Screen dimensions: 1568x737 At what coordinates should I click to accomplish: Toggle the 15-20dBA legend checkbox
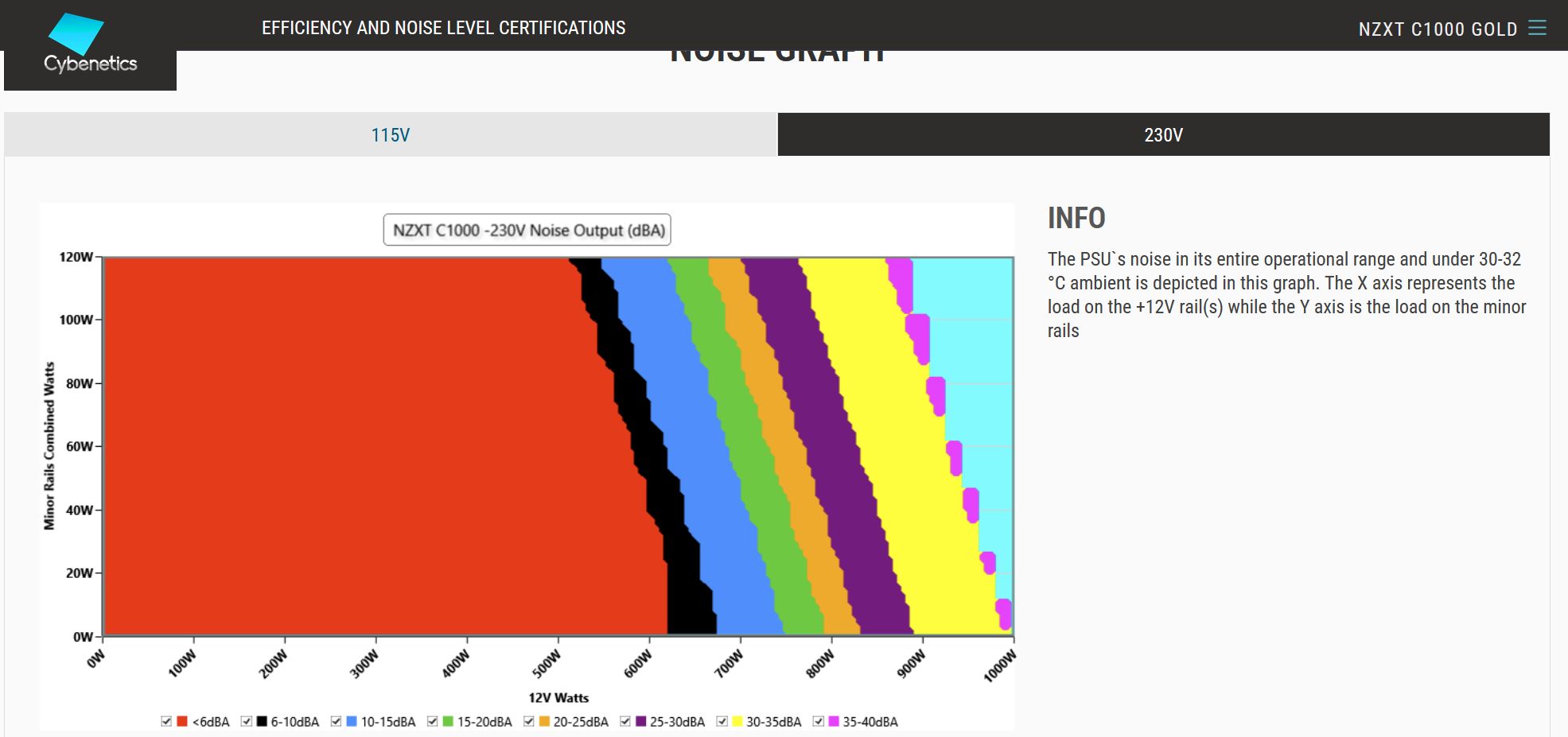(433, 721)
